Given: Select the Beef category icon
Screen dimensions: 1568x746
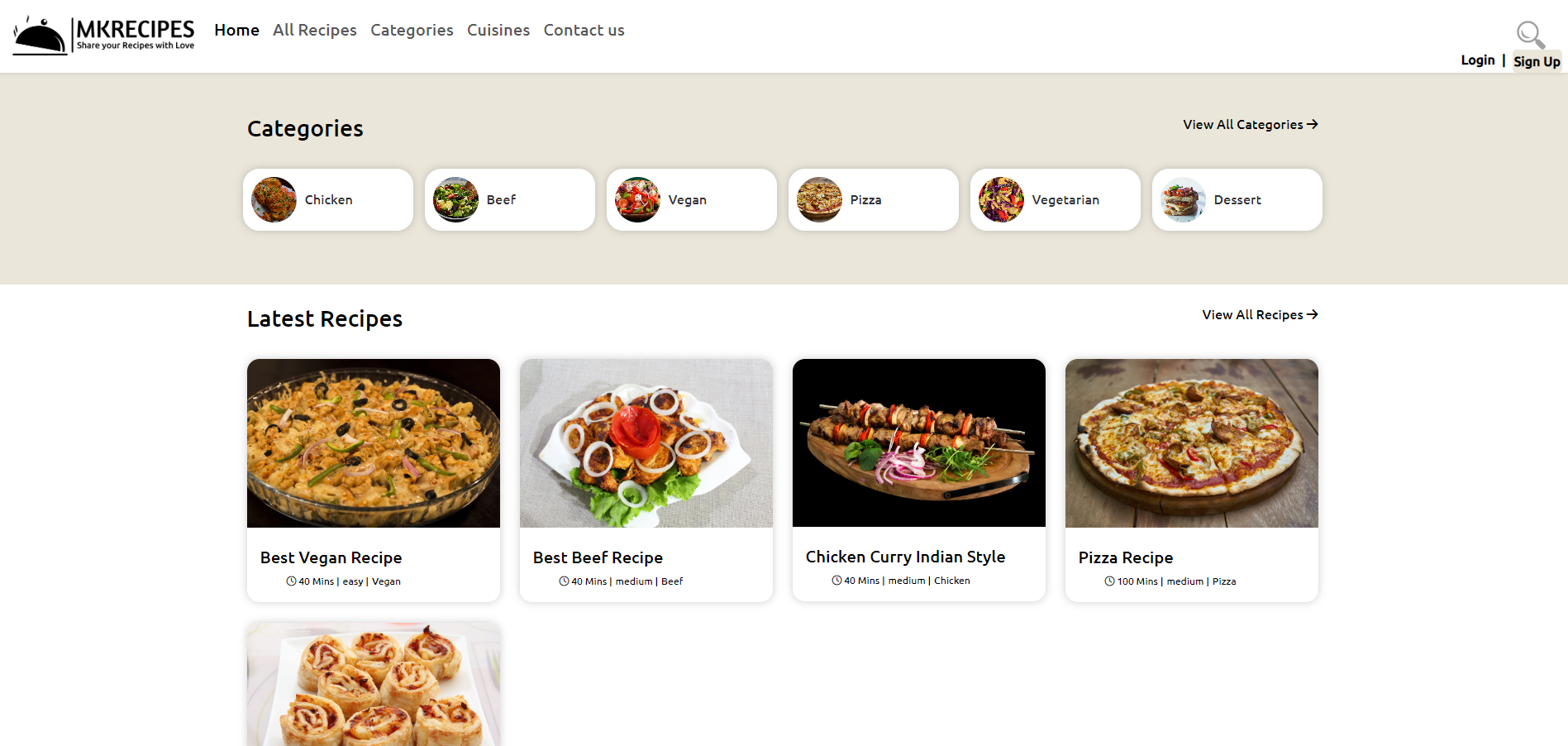Looking at the screenshot, I should (455, 199).
